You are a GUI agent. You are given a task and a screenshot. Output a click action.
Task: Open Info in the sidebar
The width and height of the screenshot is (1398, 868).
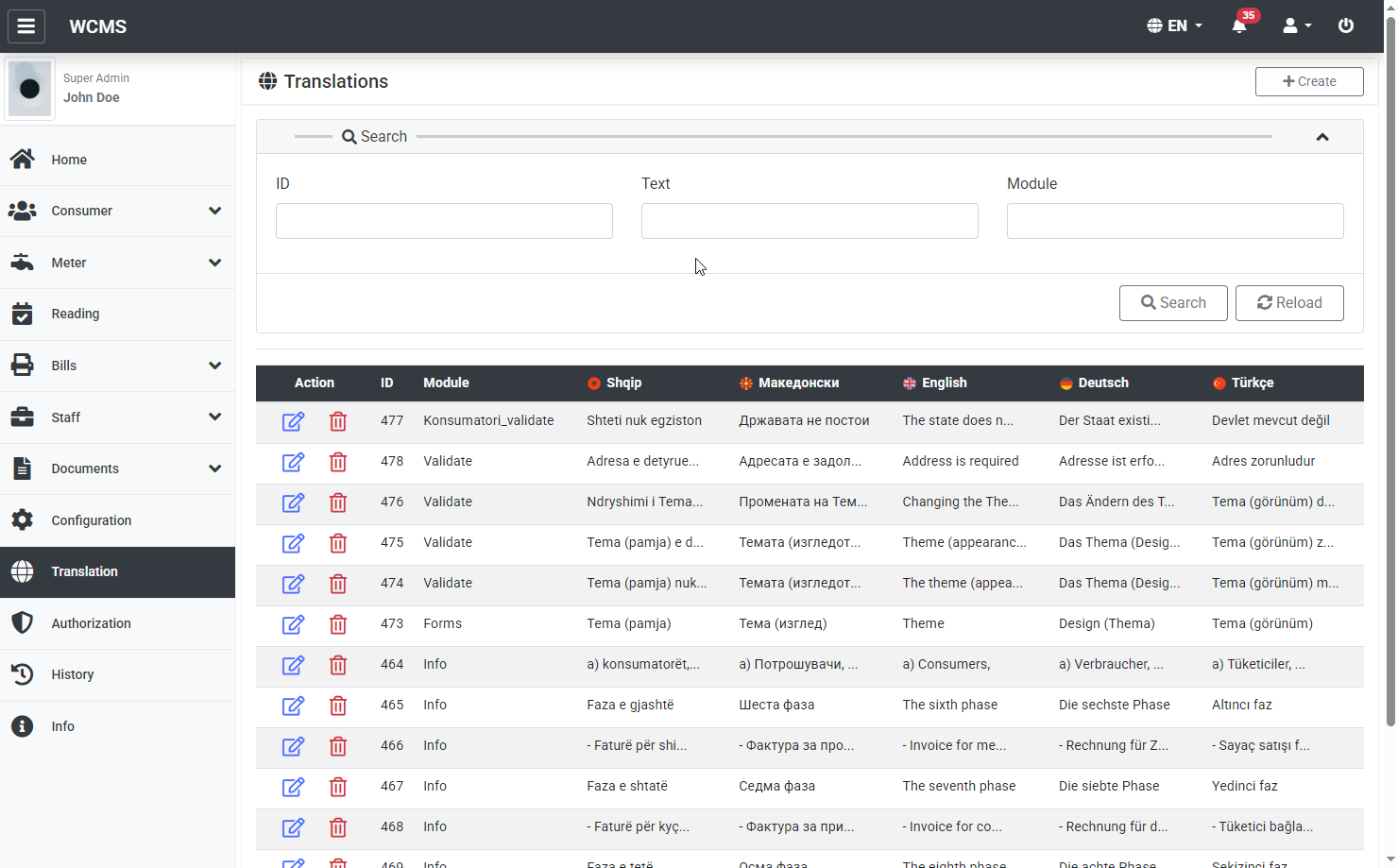(117, 726)
